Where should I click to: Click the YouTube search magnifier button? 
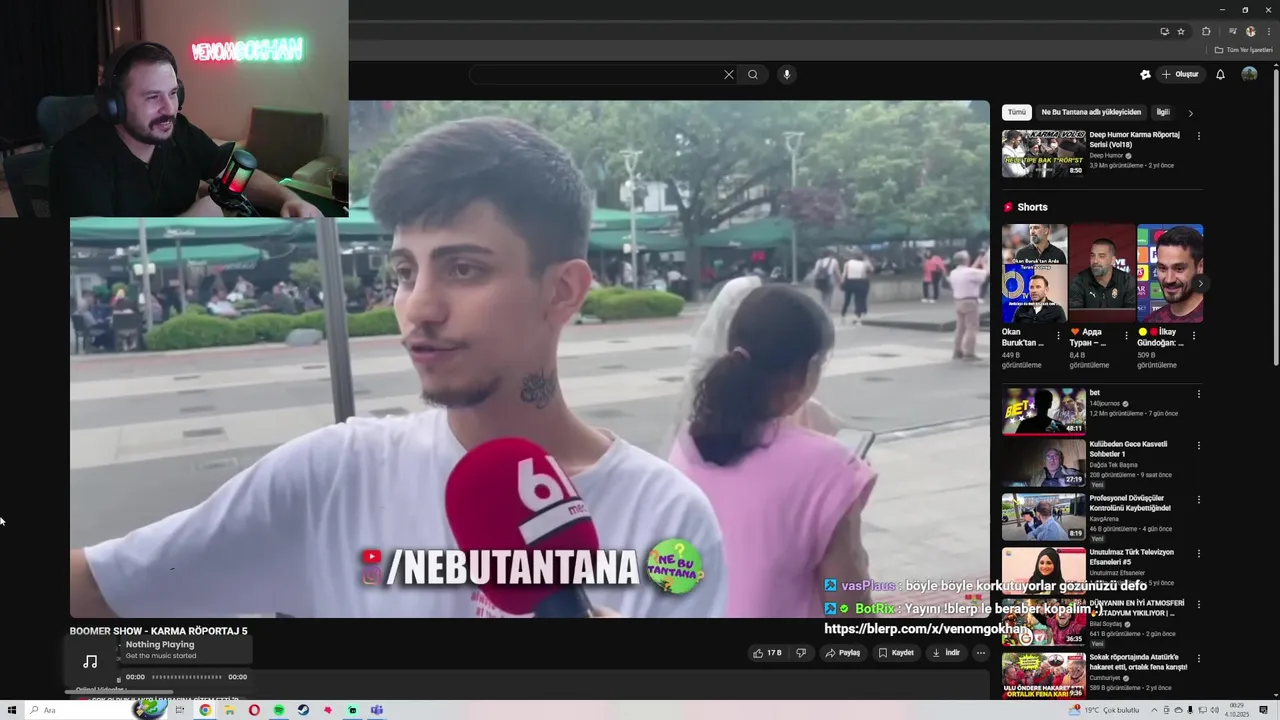click(x=753, y=74)
